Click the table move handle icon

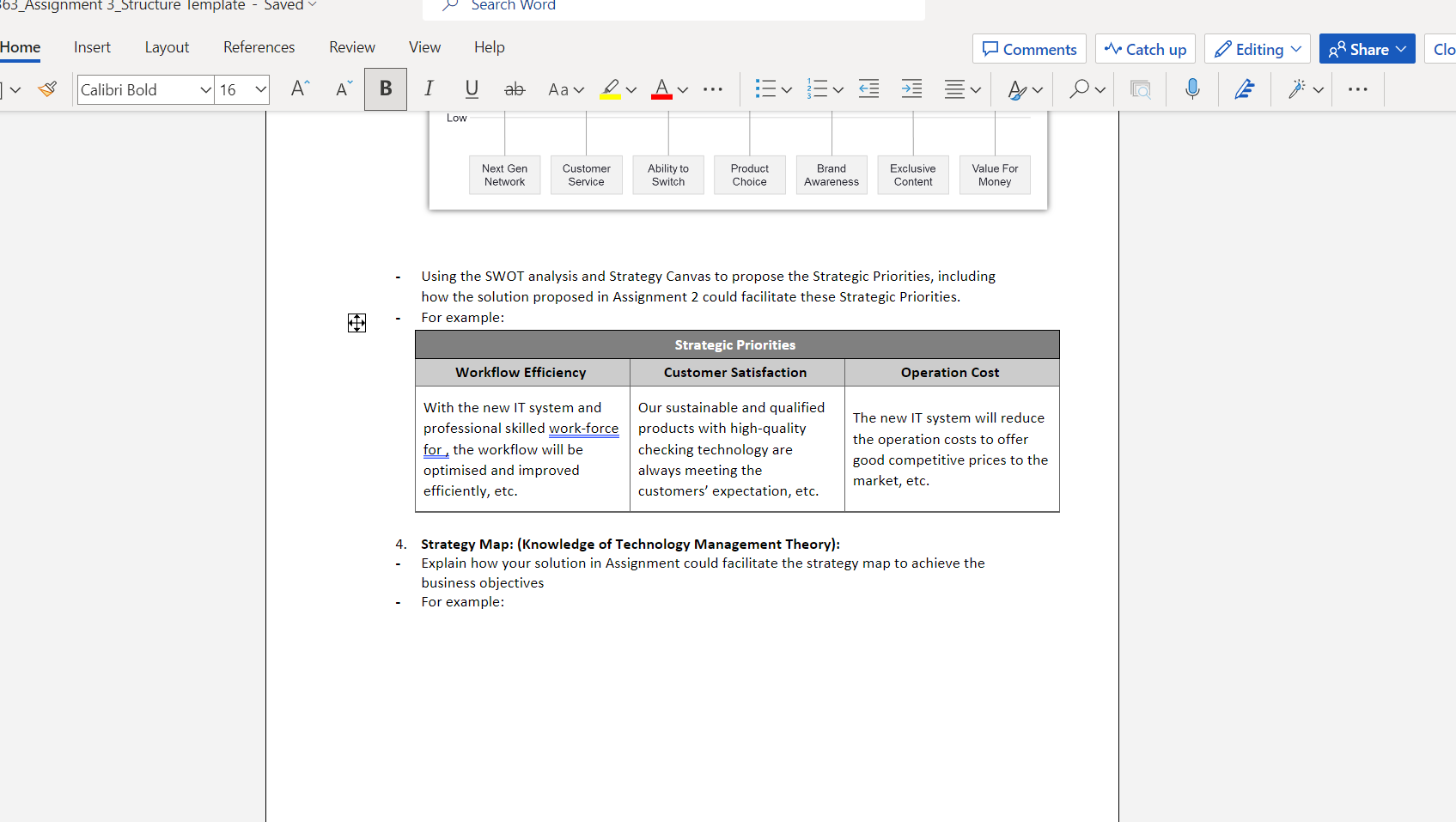point(356,323)
